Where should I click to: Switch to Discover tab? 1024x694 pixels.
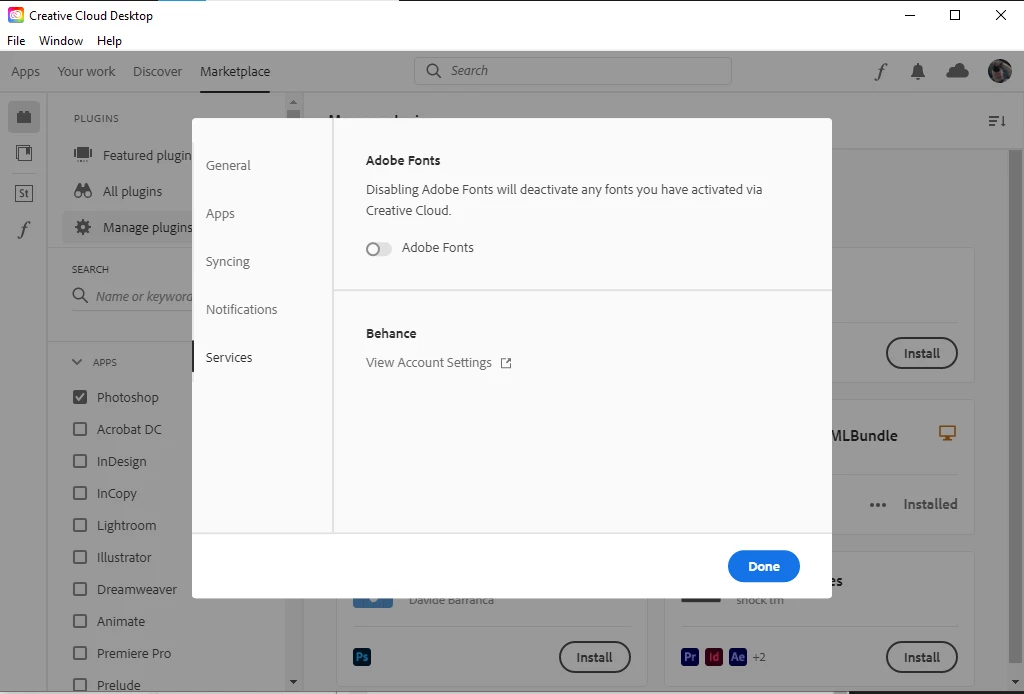coord(157,71)
